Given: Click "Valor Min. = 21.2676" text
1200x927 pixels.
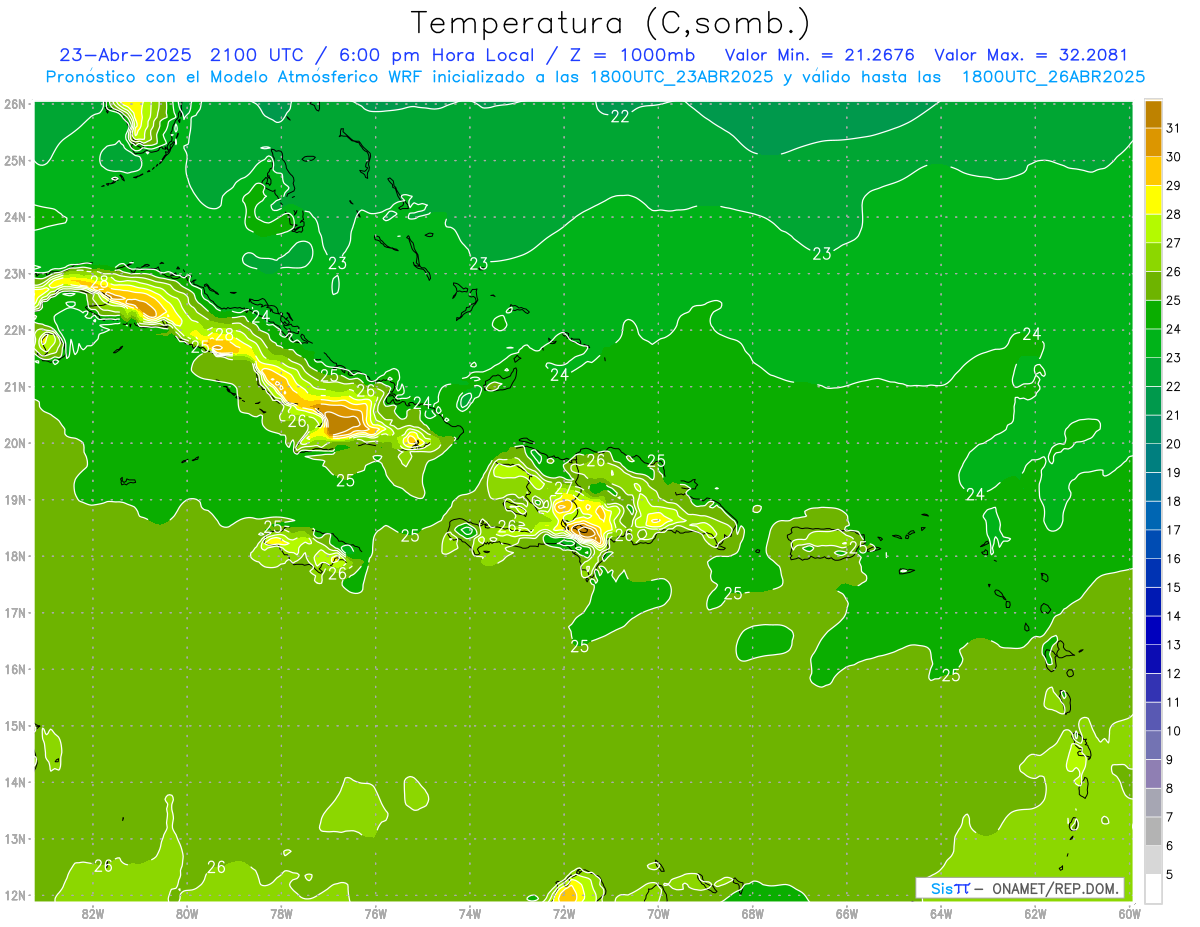Looking at the screenshot, I should point(819,55).
